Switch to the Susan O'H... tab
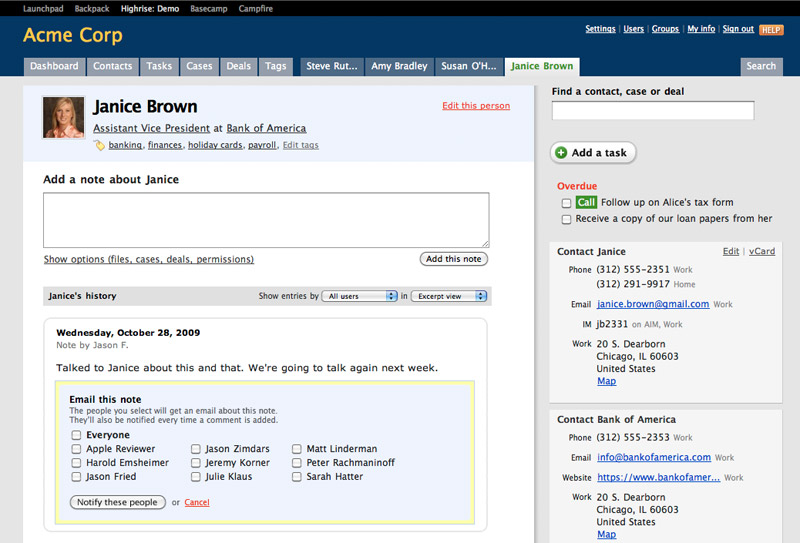 [x=468, y=66]
